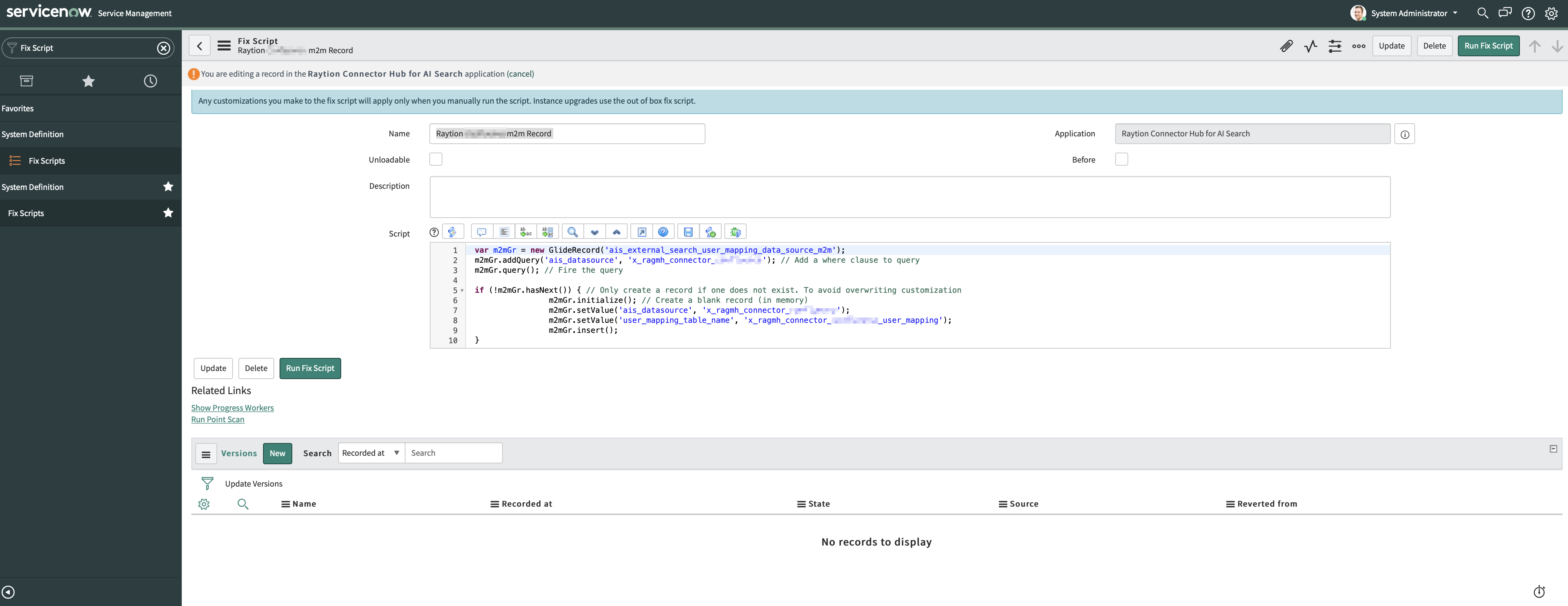The width and height of the screenshot is (1568, 606).
Task: Open the Versions list hamburger menu
Action: [x=206, y=454]
